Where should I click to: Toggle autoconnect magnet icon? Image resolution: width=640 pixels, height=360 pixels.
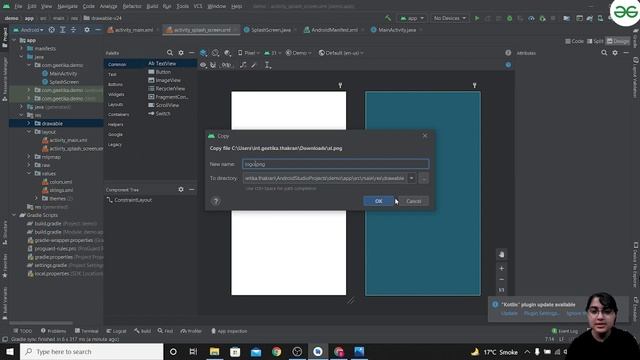pyautogui.click(x=213, y=65)
